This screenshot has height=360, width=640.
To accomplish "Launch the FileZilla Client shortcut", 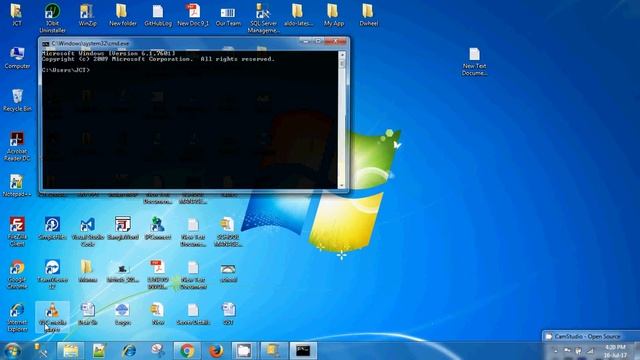I will 17,231.
